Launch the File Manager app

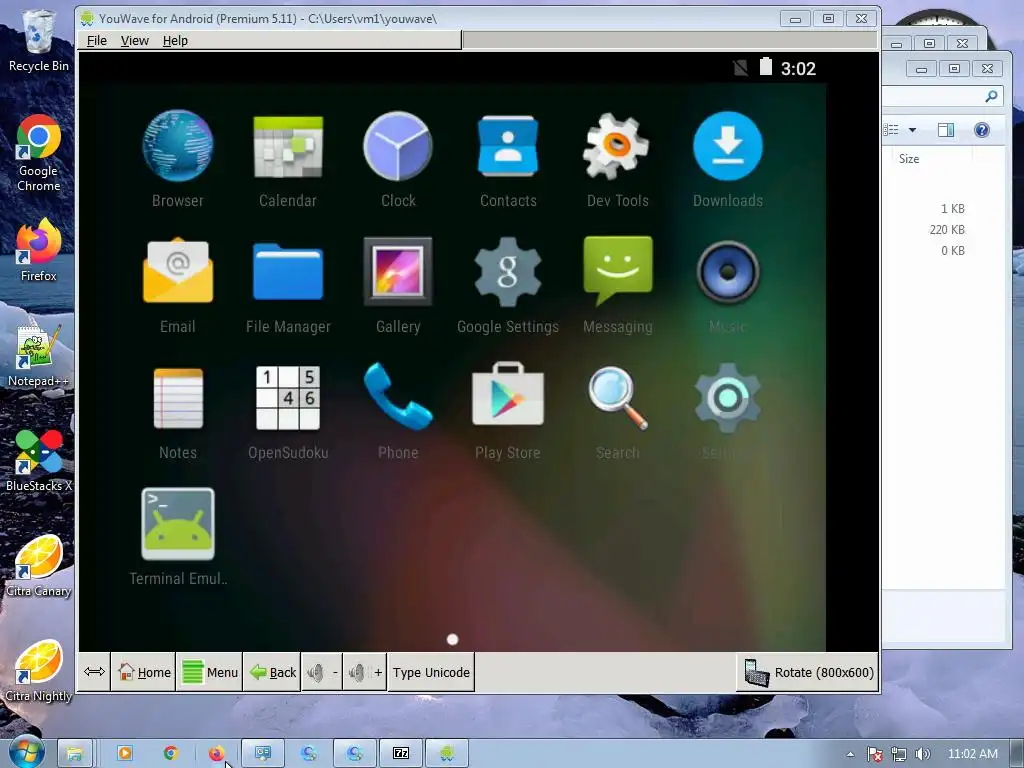[288, 272]
